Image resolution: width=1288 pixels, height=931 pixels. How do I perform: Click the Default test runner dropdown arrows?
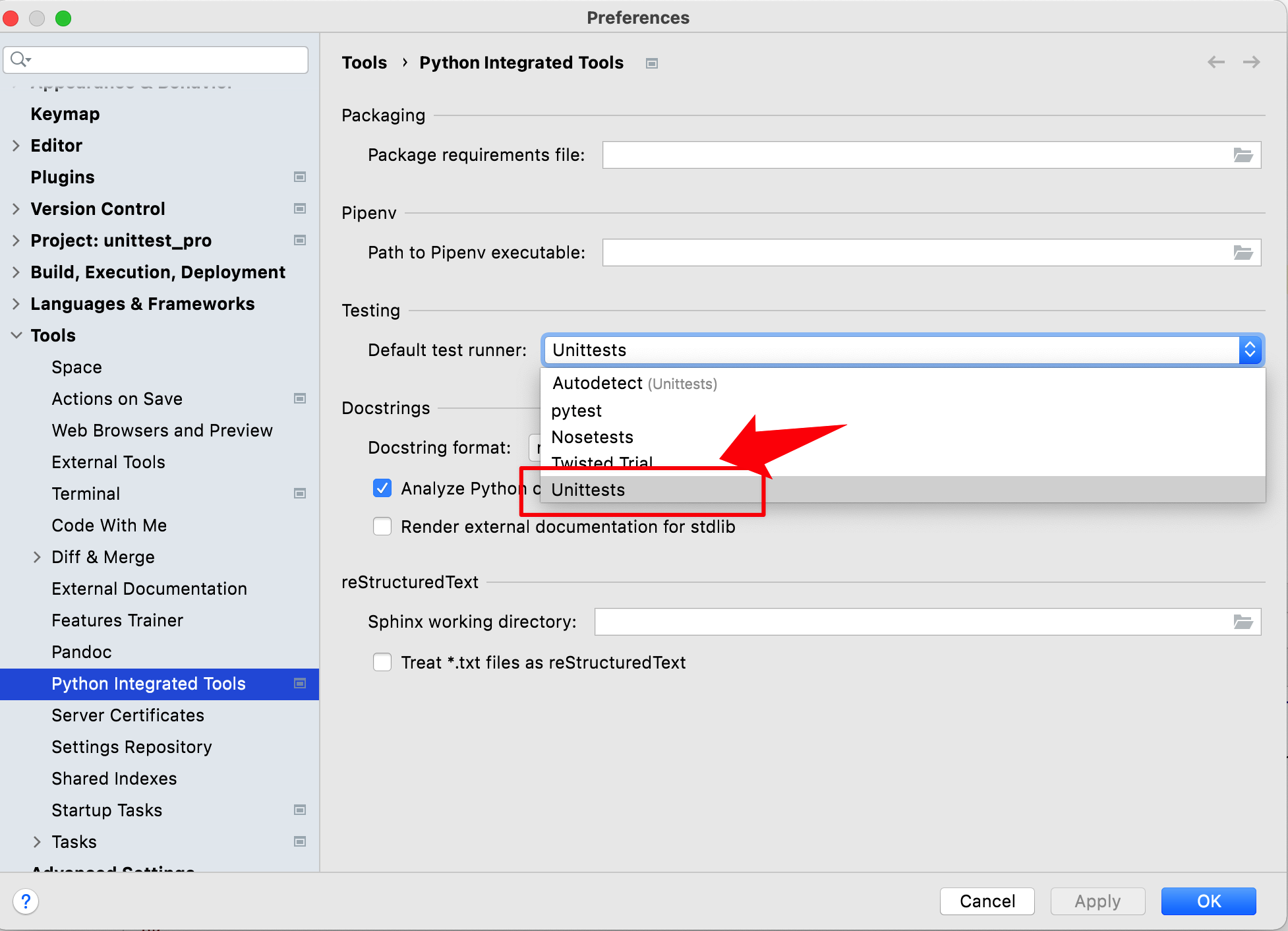tap(1249, 350)
